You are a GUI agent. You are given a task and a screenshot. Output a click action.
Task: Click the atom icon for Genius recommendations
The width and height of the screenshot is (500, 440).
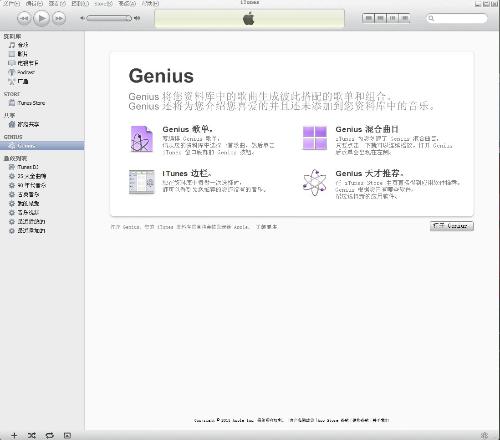pyautogui.click(x=315, y=183)
